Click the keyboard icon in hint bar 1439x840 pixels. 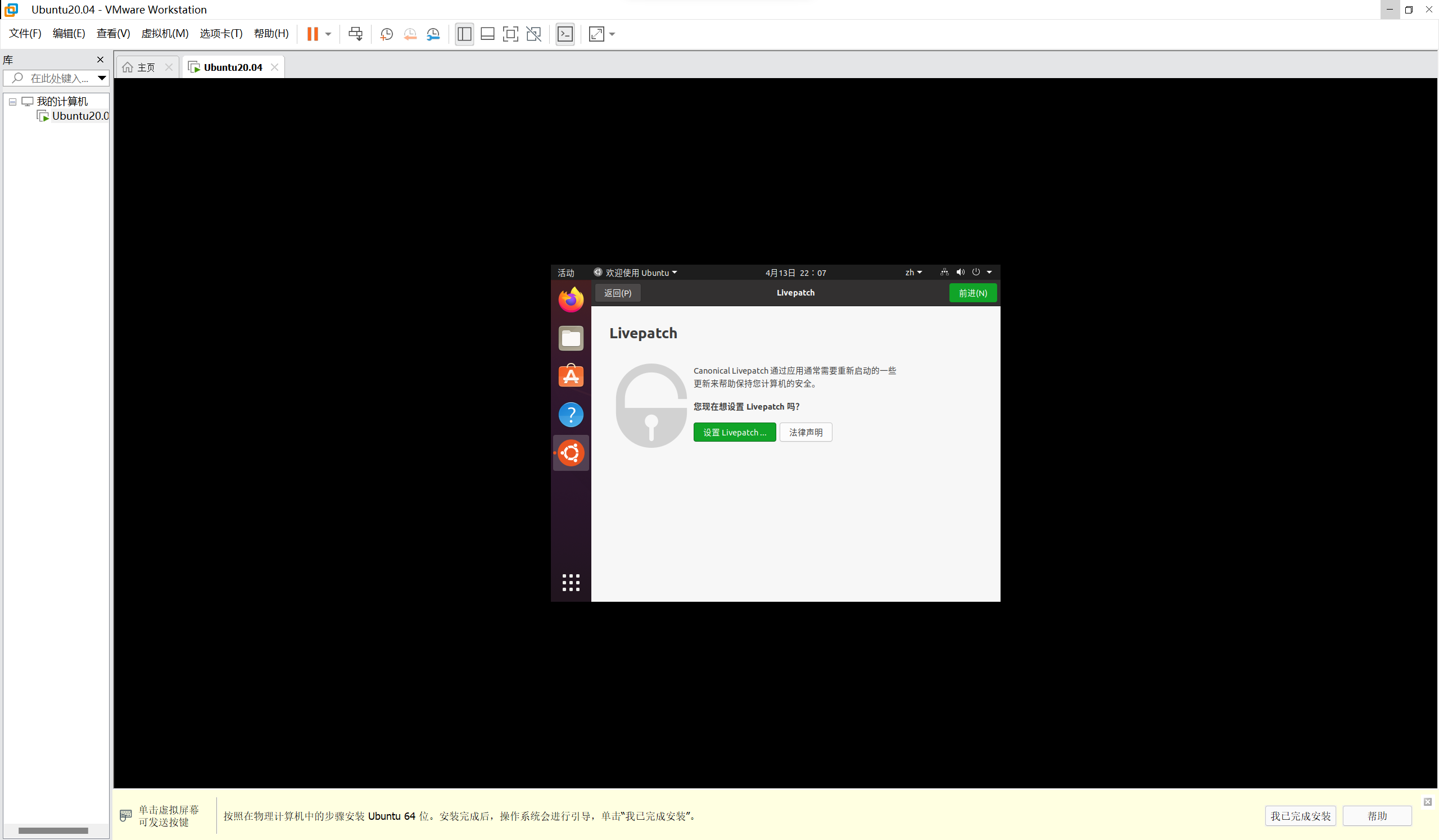[125, 815]
